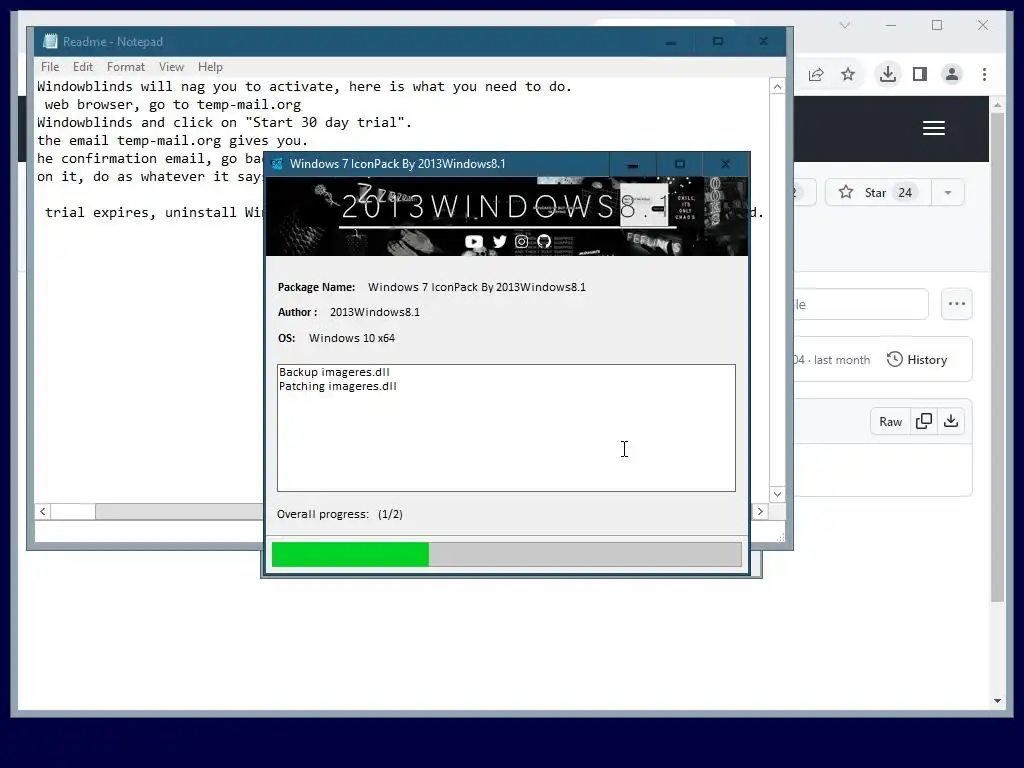Screen dimensions: 1024x768
Task: Star the GitHub repository
Action: coord(880,193)
